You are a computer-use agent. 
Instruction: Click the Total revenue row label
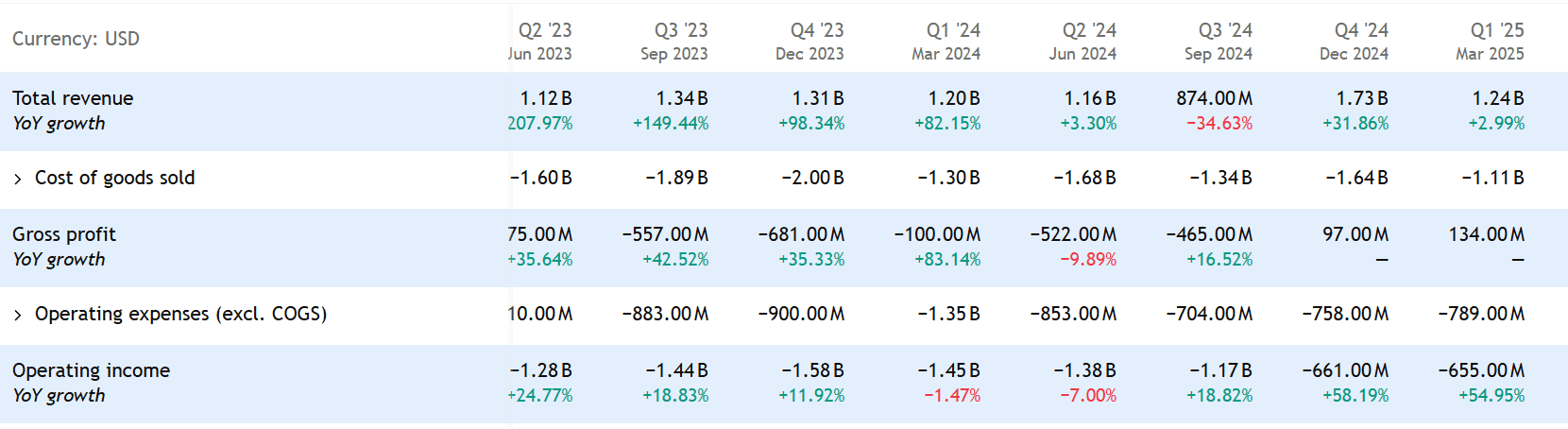coord(73,98)
